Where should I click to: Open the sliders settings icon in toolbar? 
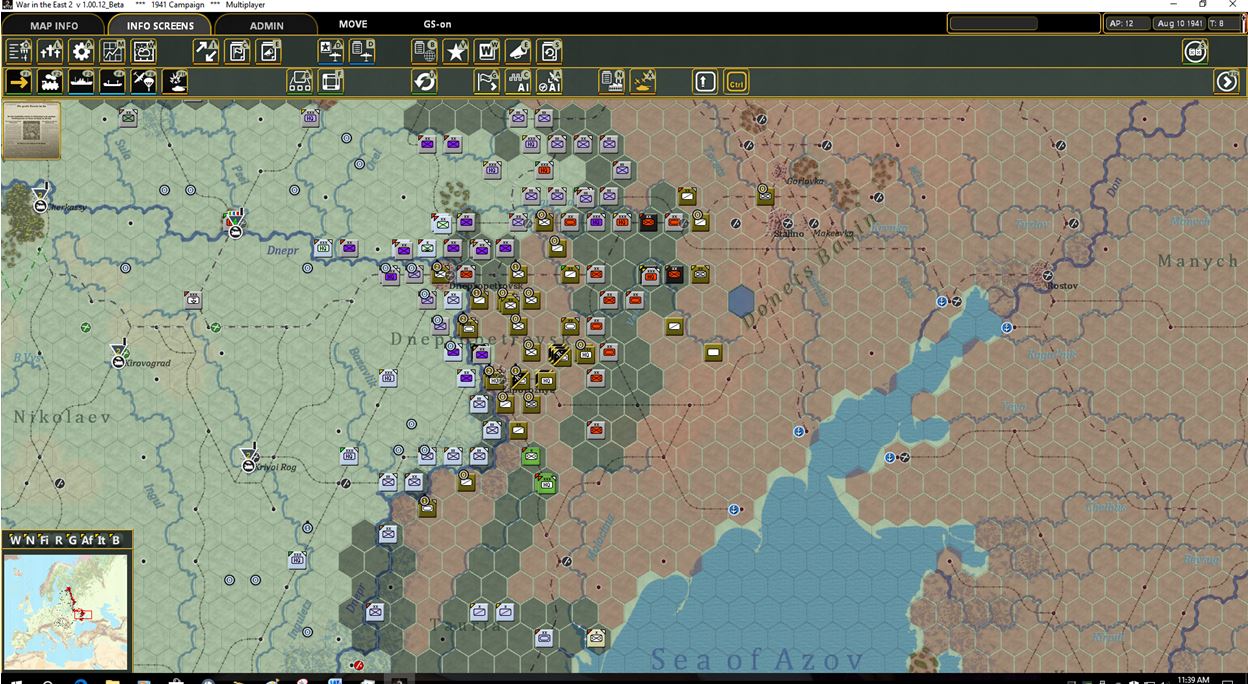pyautogui.click(x=50, y=51)
